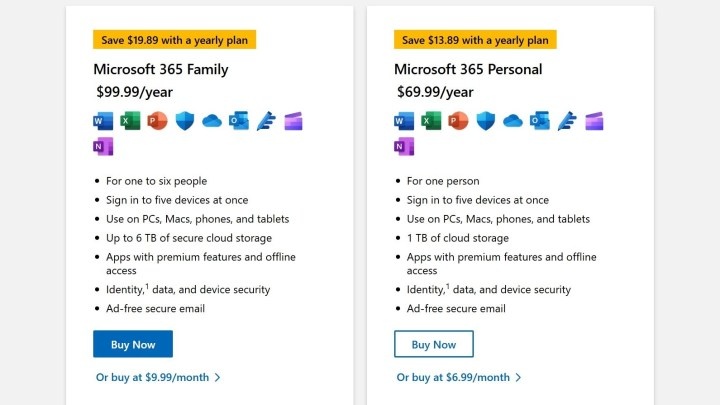The image size is (720, 405).
Task: Click the Microsoft Editor icon in the Personal plan
Action: [566, 122]
